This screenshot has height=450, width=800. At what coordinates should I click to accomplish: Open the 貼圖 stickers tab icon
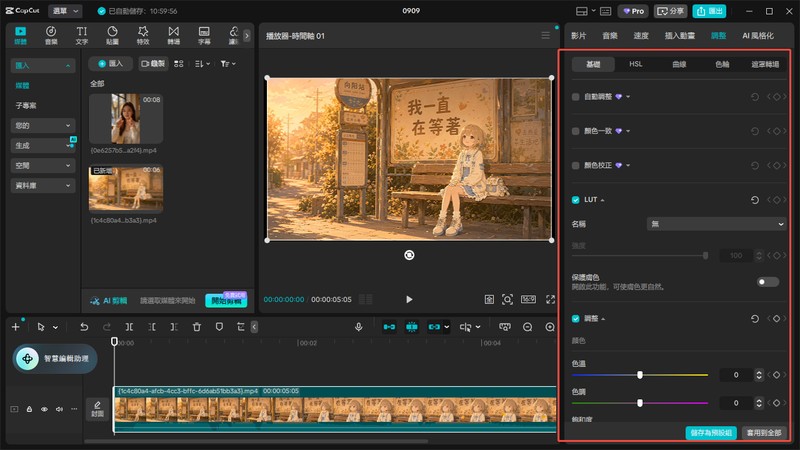click(x=112, y=35)
